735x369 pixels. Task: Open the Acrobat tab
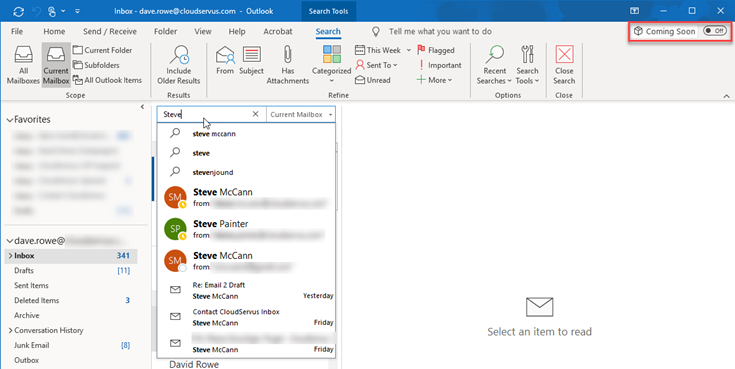tap(278, 31)
